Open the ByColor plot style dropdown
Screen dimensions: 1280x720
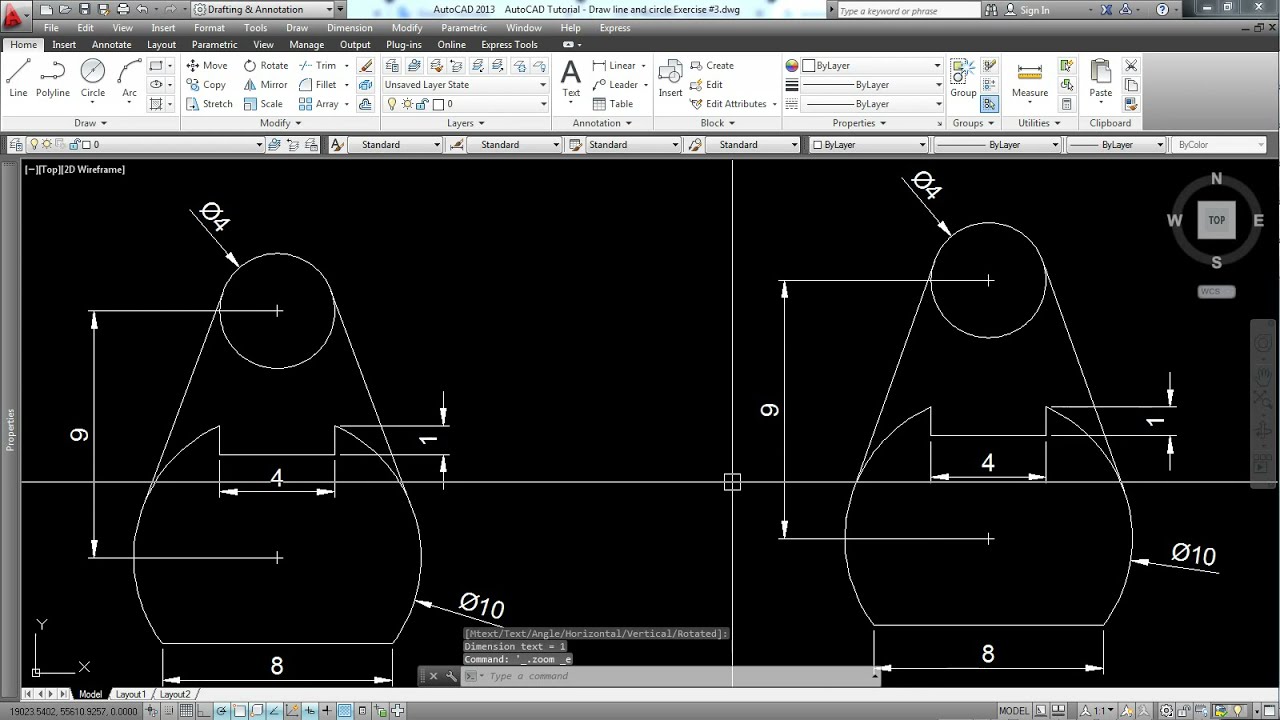(1220, 145)
